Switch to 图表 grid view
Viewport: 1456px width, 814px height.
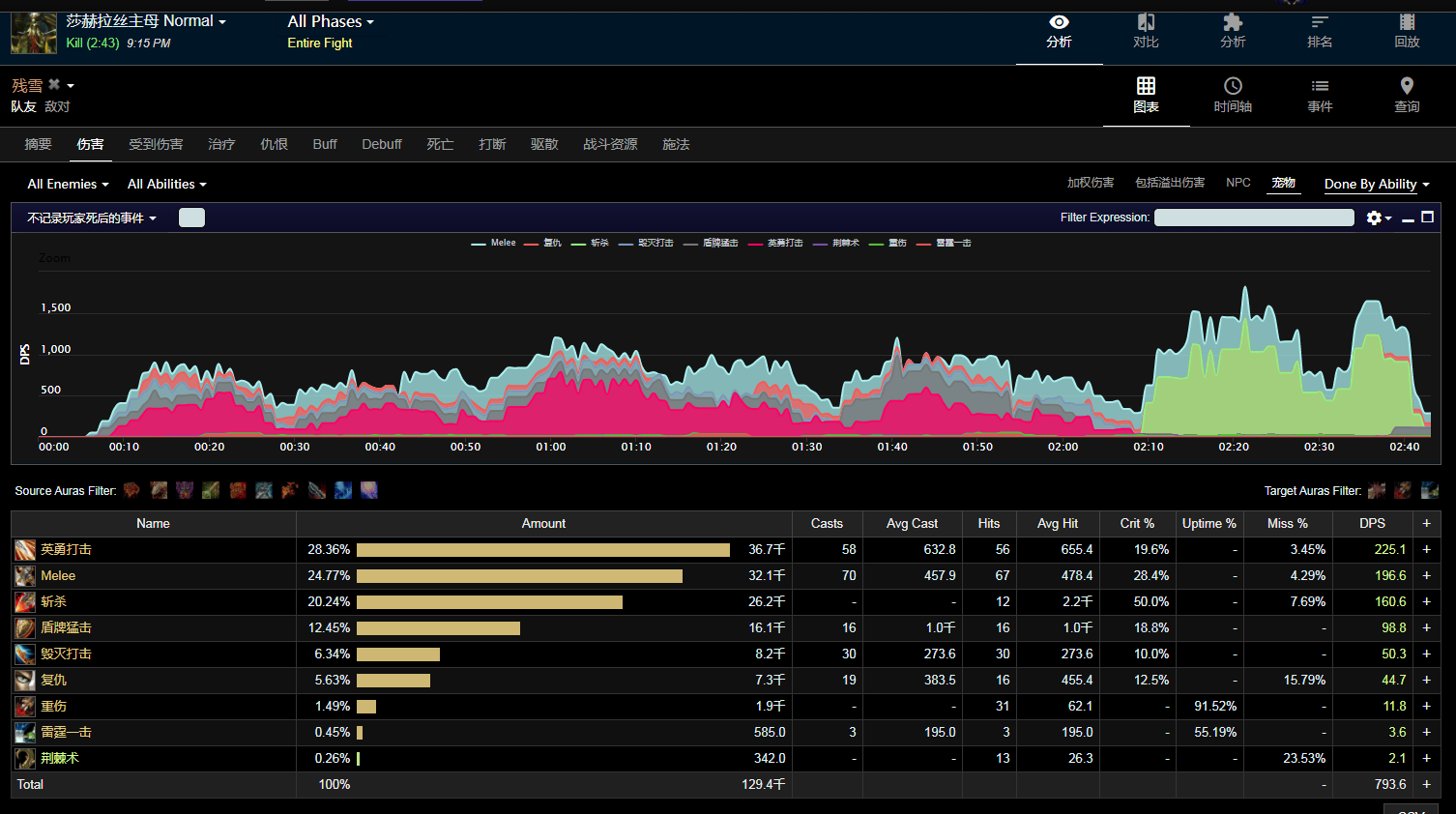click(x=1146, y=96)
